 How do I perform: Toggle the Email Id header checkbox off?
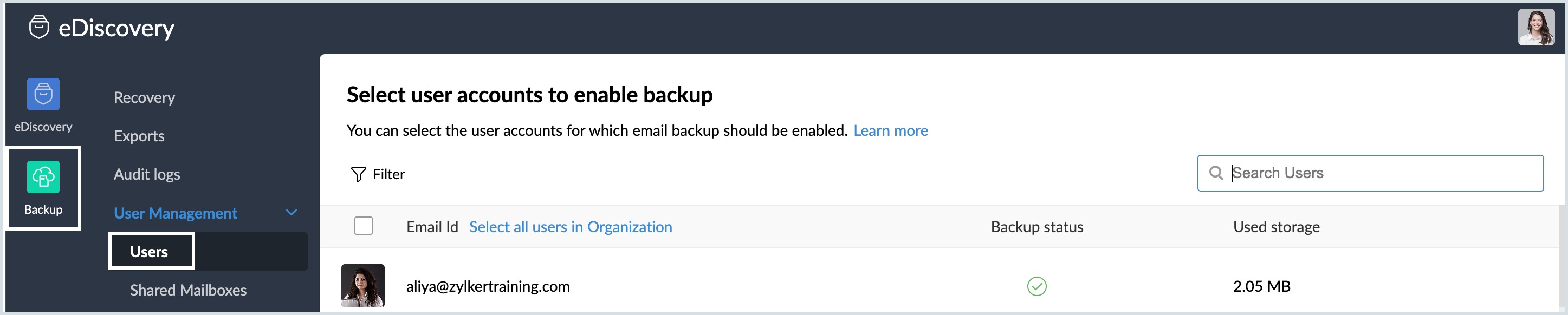(364, 226)
